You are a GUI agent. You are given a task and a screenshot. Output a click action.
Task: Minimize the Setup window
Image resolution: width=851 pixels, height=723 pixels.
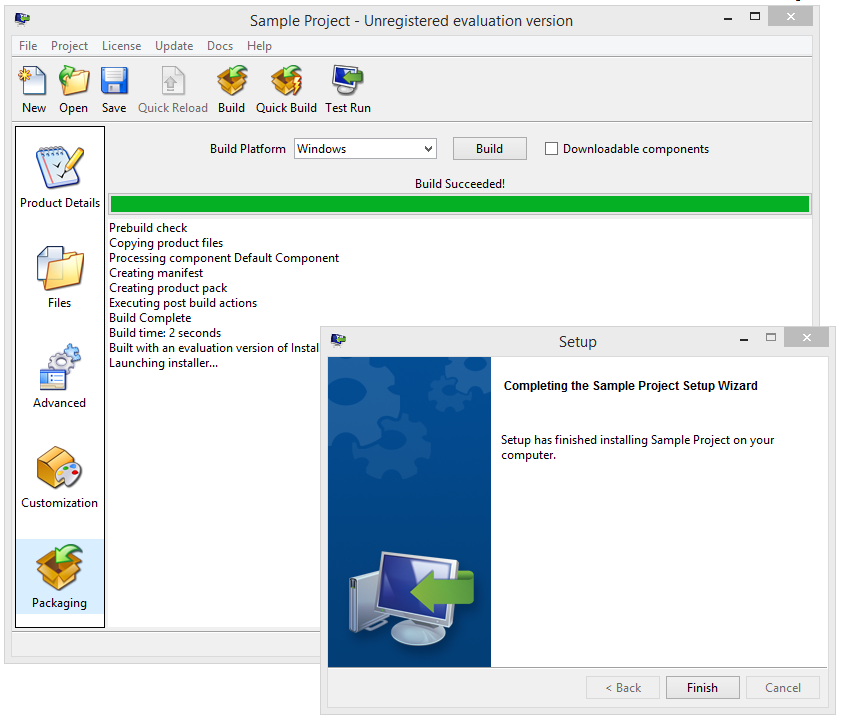point(744,338)
